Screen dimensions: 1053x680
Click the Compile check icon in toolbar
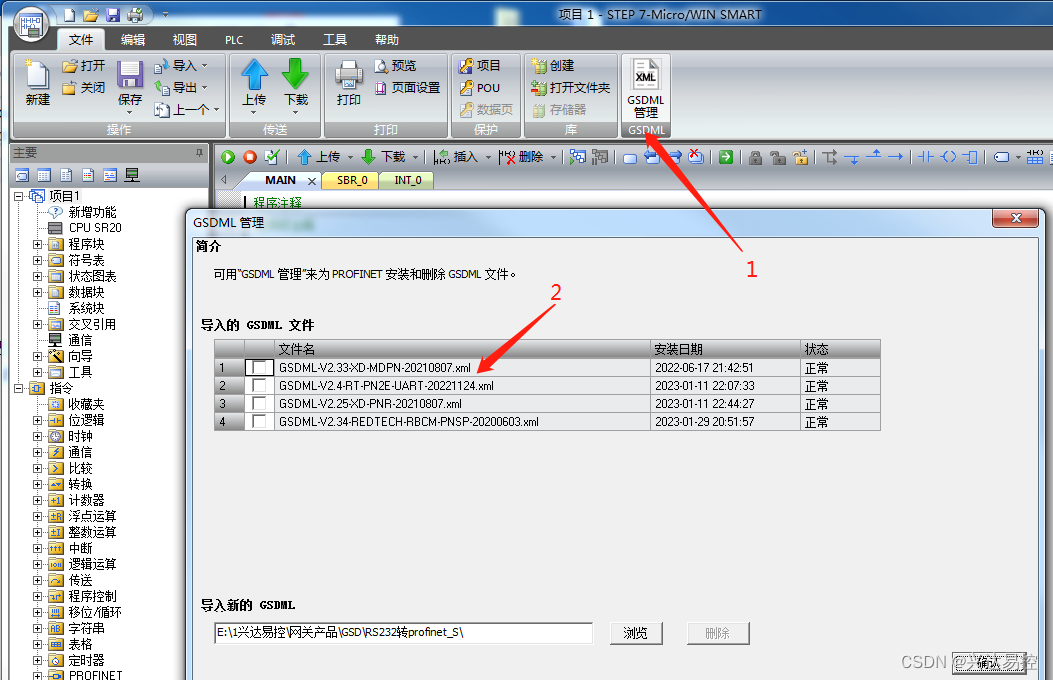pyautogui.click(x=272, y=157)
